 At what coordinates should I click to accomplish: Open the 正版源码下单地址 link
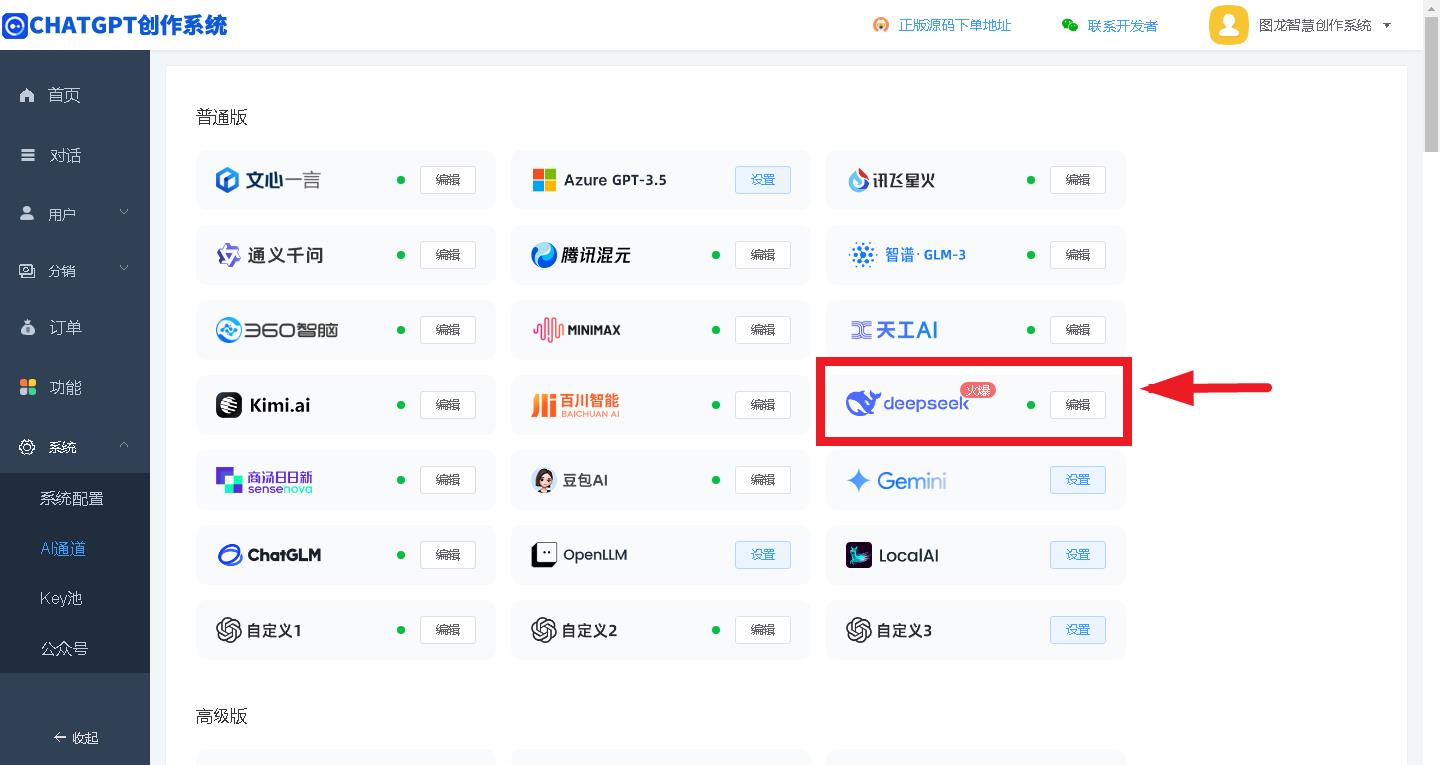(x=954, y=25)
